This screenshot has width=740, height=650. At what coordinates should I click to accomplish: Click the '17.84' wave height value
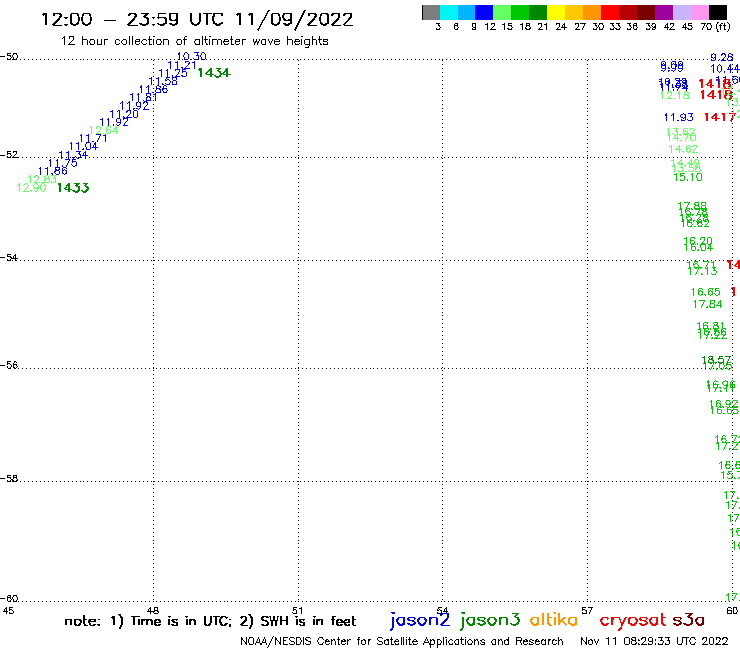707,304
